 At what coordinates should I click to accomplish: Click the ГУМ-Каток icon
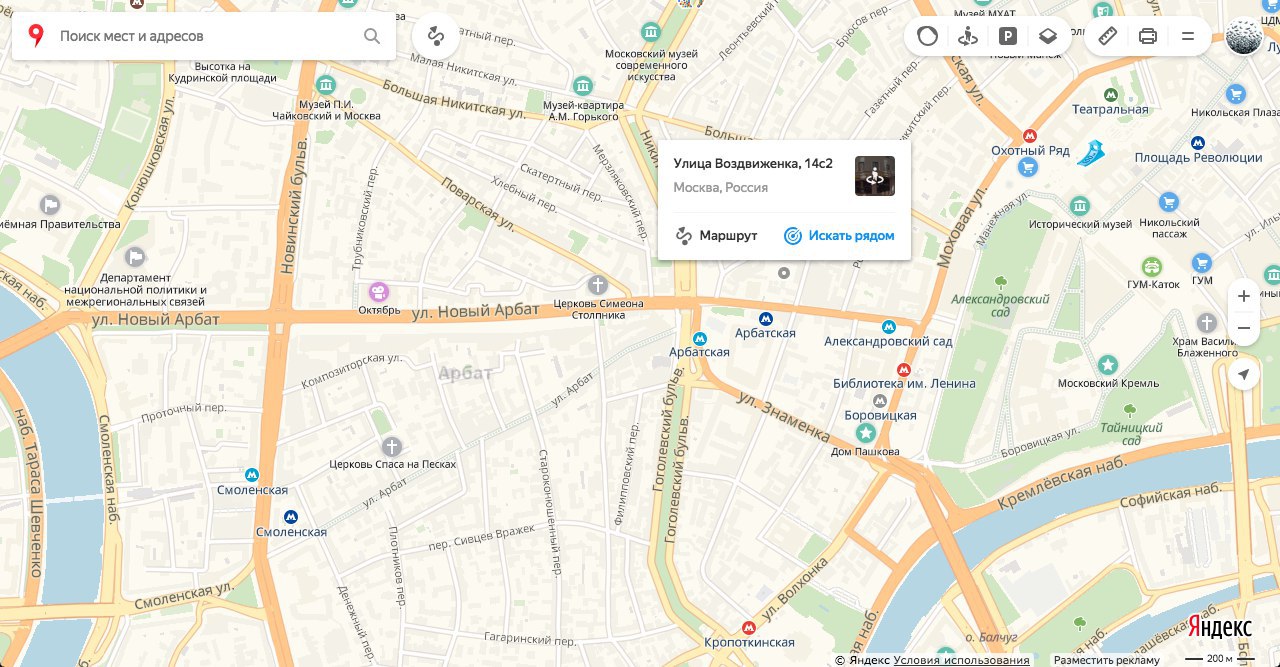click(1153, 266)
